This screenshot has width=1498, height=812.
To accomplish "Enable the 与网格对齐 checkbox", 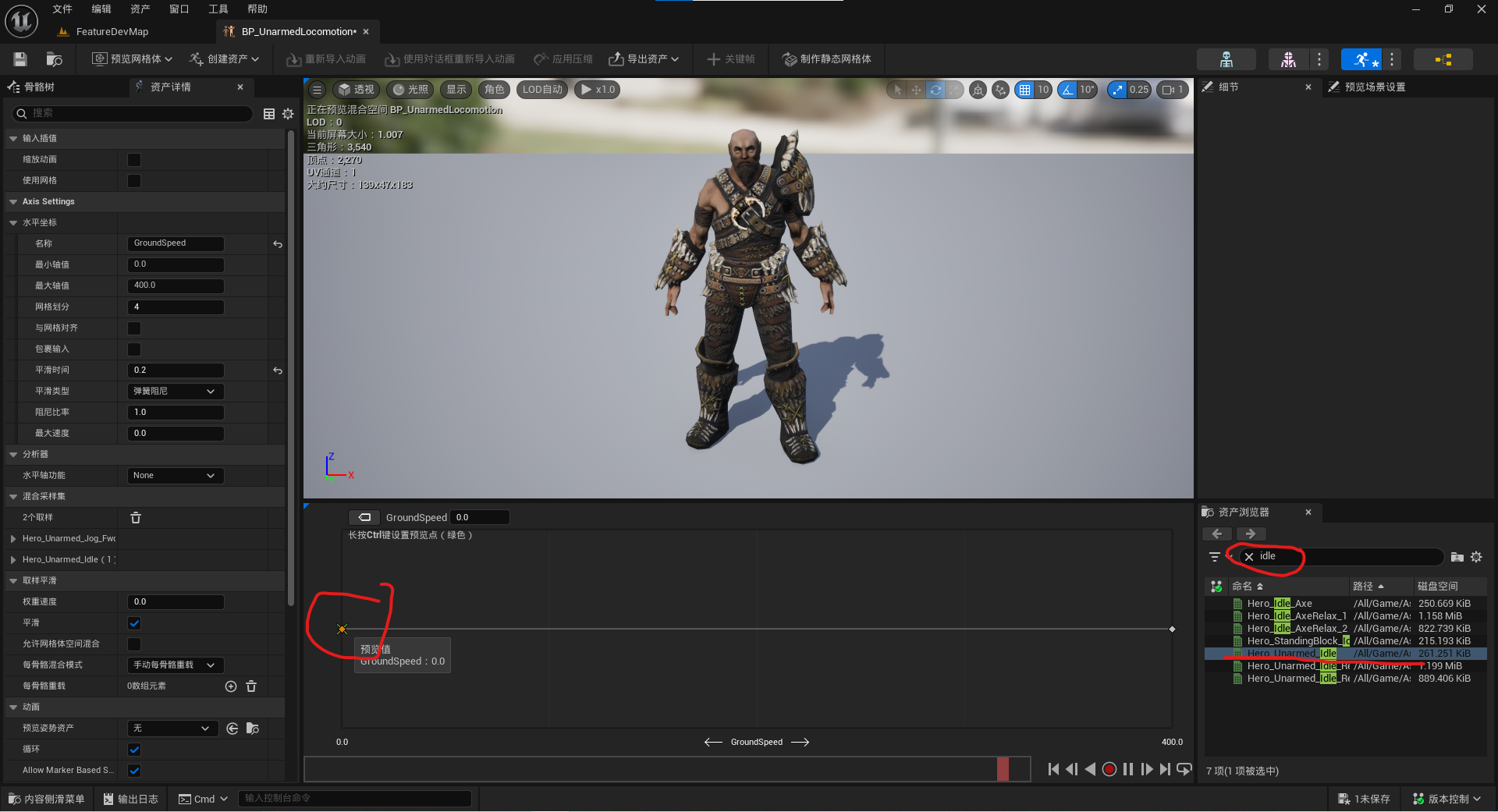I will 134,328.
